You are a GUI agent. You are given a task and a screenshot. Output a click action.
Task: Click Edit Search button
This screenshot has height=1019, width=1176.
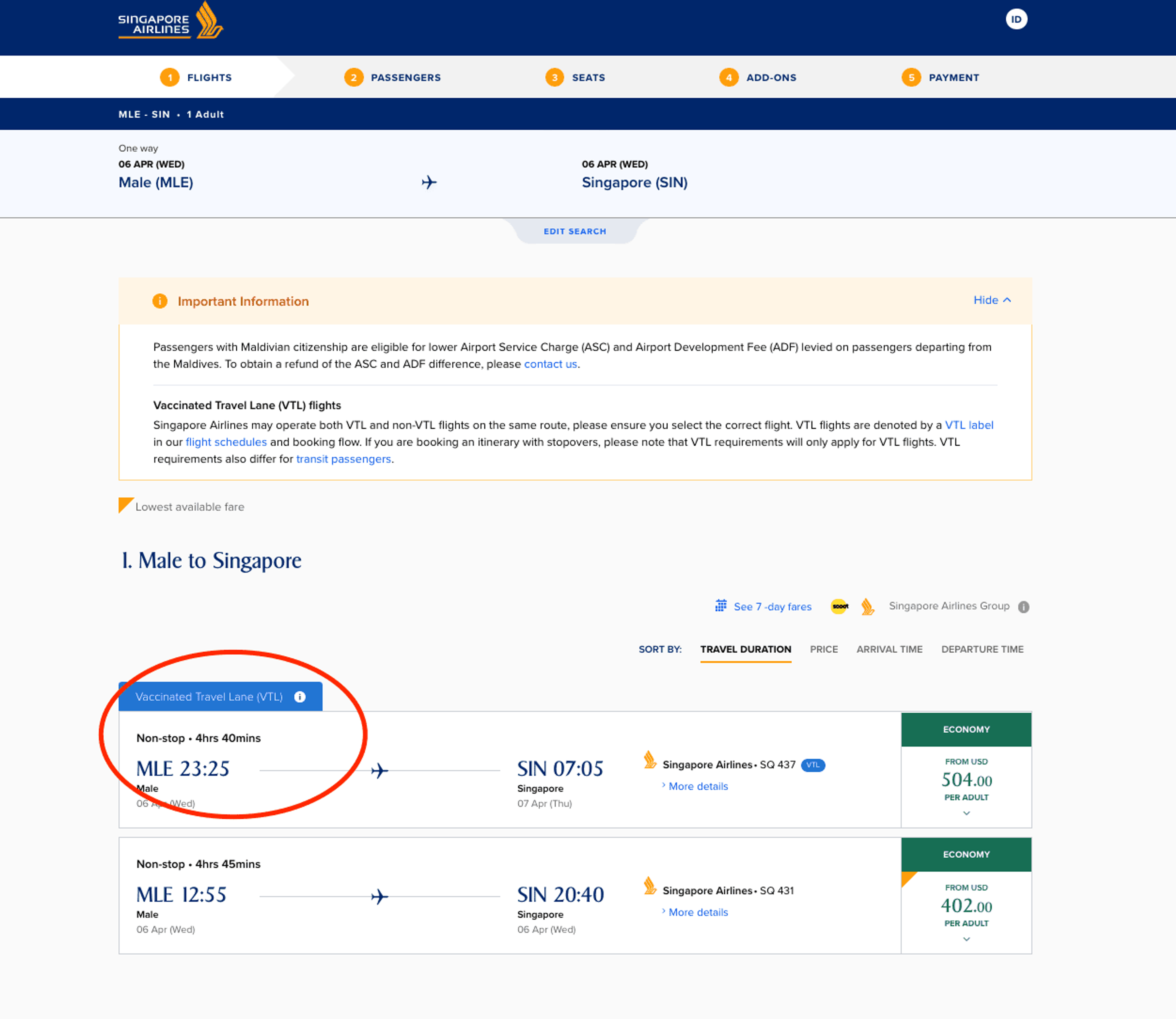[x=574, y=232]
